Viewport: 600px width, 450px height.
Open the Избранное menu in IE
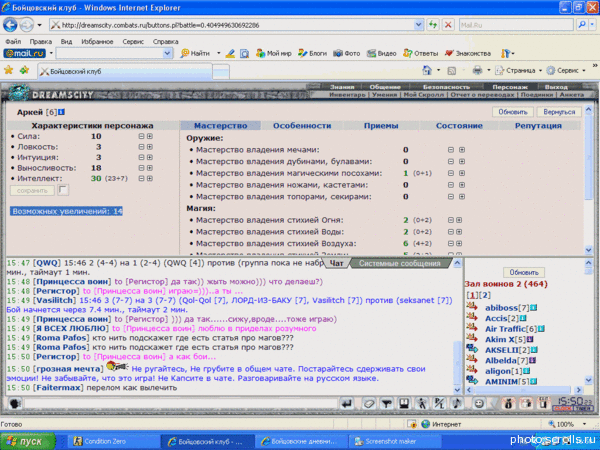click(x=97, y=42)
